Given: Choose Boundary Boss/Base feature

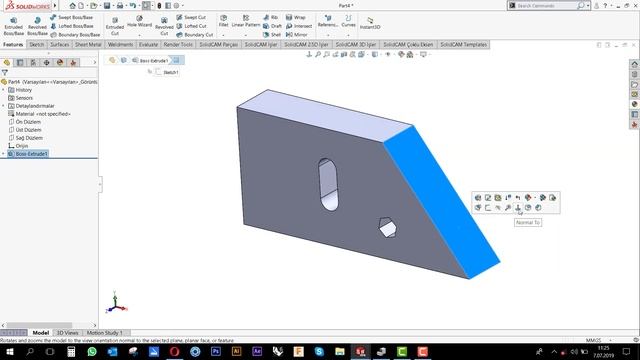Looking at the screenshot, I should pos(75,35).
